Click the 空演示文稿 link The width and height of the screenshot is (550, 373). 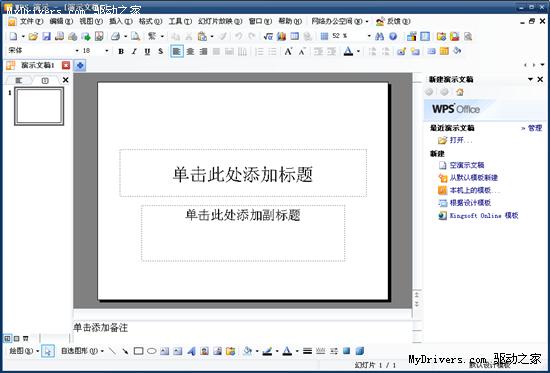coord(467,165)
